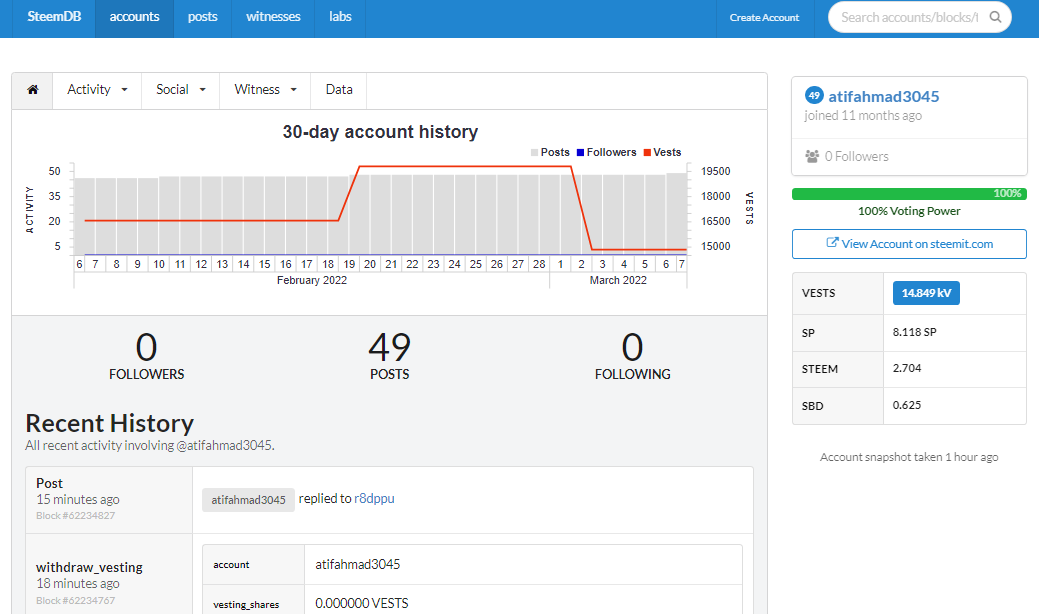The height and width of the screenshot is (614, 1039).
Task: Click the Recent History heading
Action: tap(109, 423)
